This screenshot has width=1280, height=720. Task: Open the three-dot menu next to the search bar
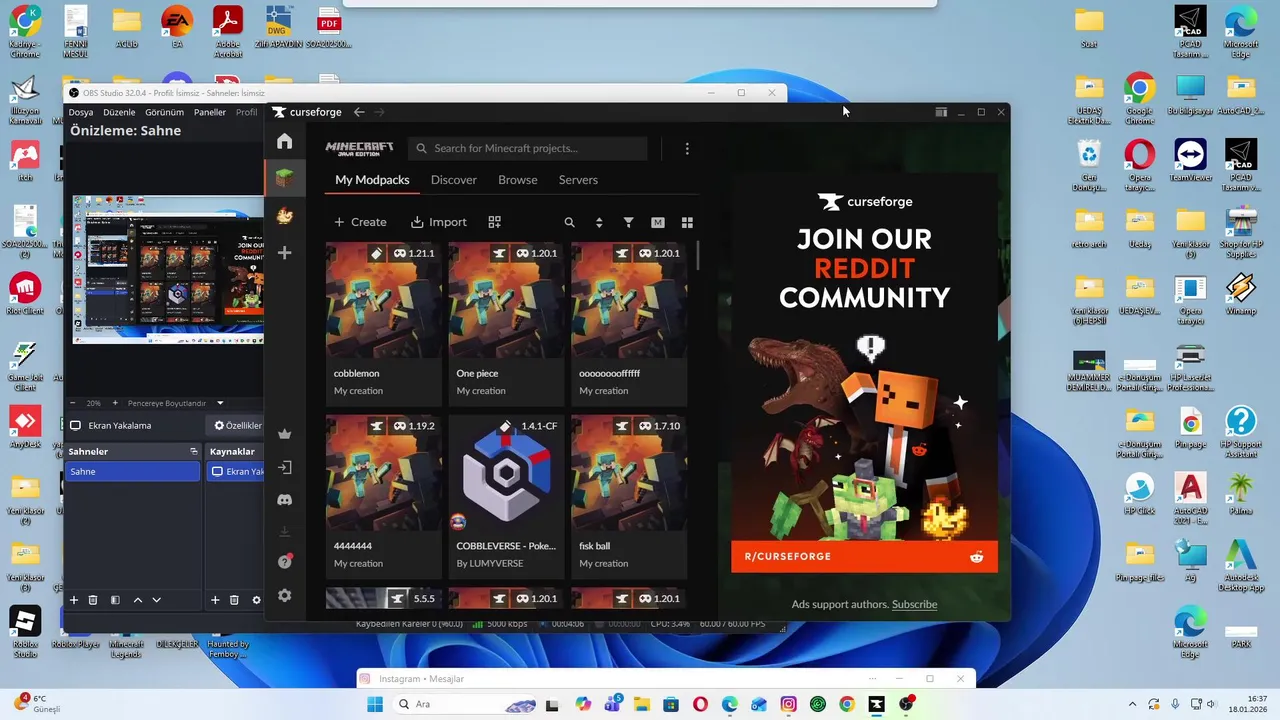(x=687, y=148)
